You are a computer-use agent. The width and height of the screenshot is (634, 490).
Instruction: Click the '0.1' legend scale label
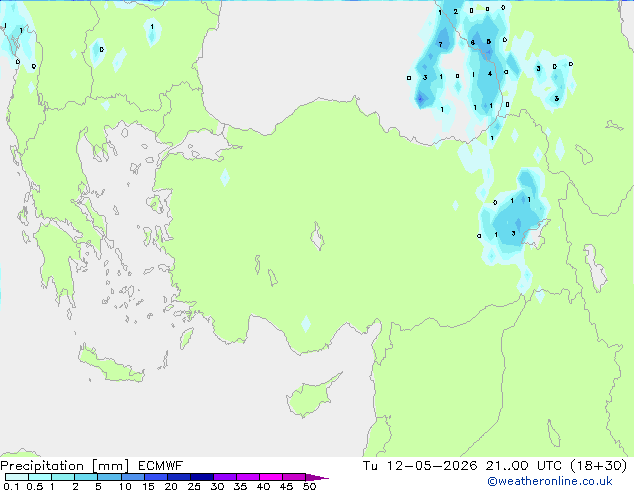[x=11, y=486]
